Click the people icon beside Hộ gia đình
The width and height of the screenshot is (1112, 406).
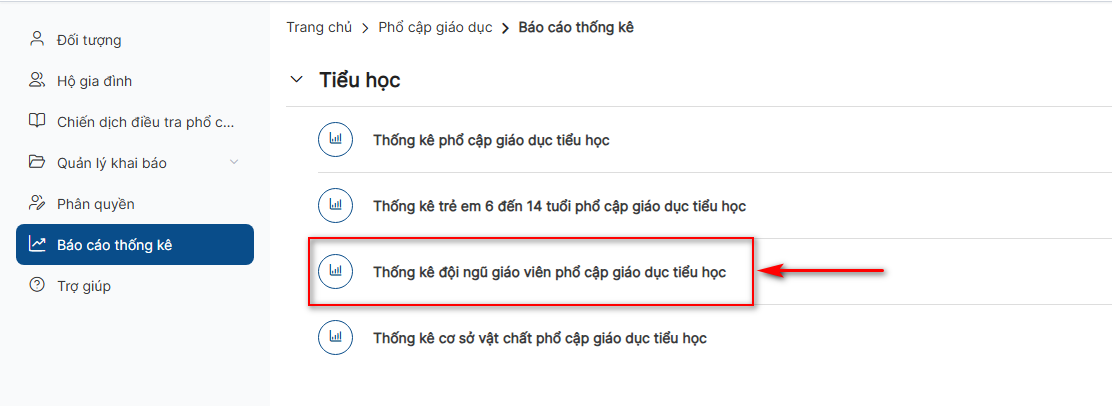pyautogui.click(x=37, y=80)
